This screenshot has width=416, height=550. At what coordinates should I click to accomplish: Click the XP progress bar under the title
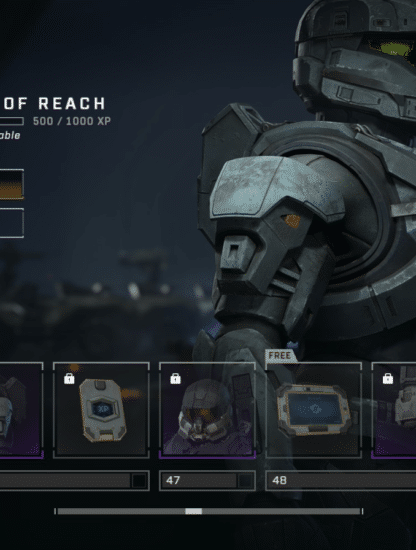coord(12,121)
